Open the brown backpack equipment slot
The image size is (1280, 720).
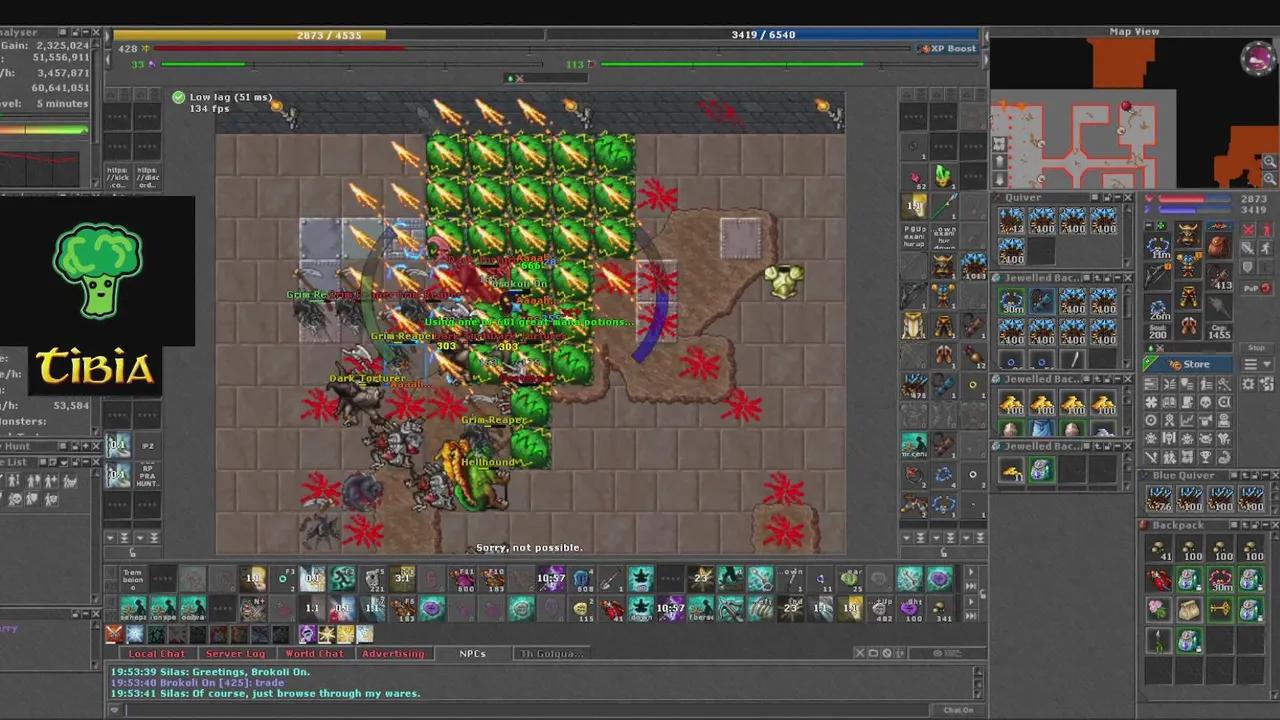[1219, 246]
